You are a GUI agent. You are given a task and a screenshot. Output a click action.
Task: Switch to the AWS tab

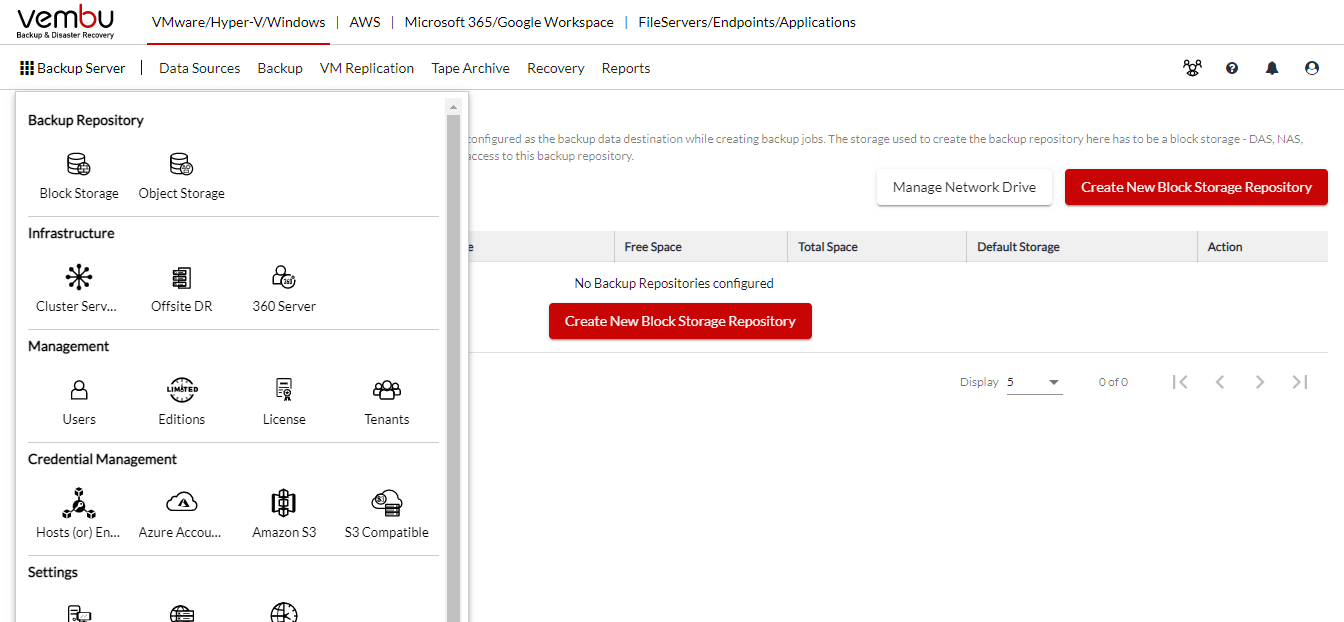tap(365, 22)
